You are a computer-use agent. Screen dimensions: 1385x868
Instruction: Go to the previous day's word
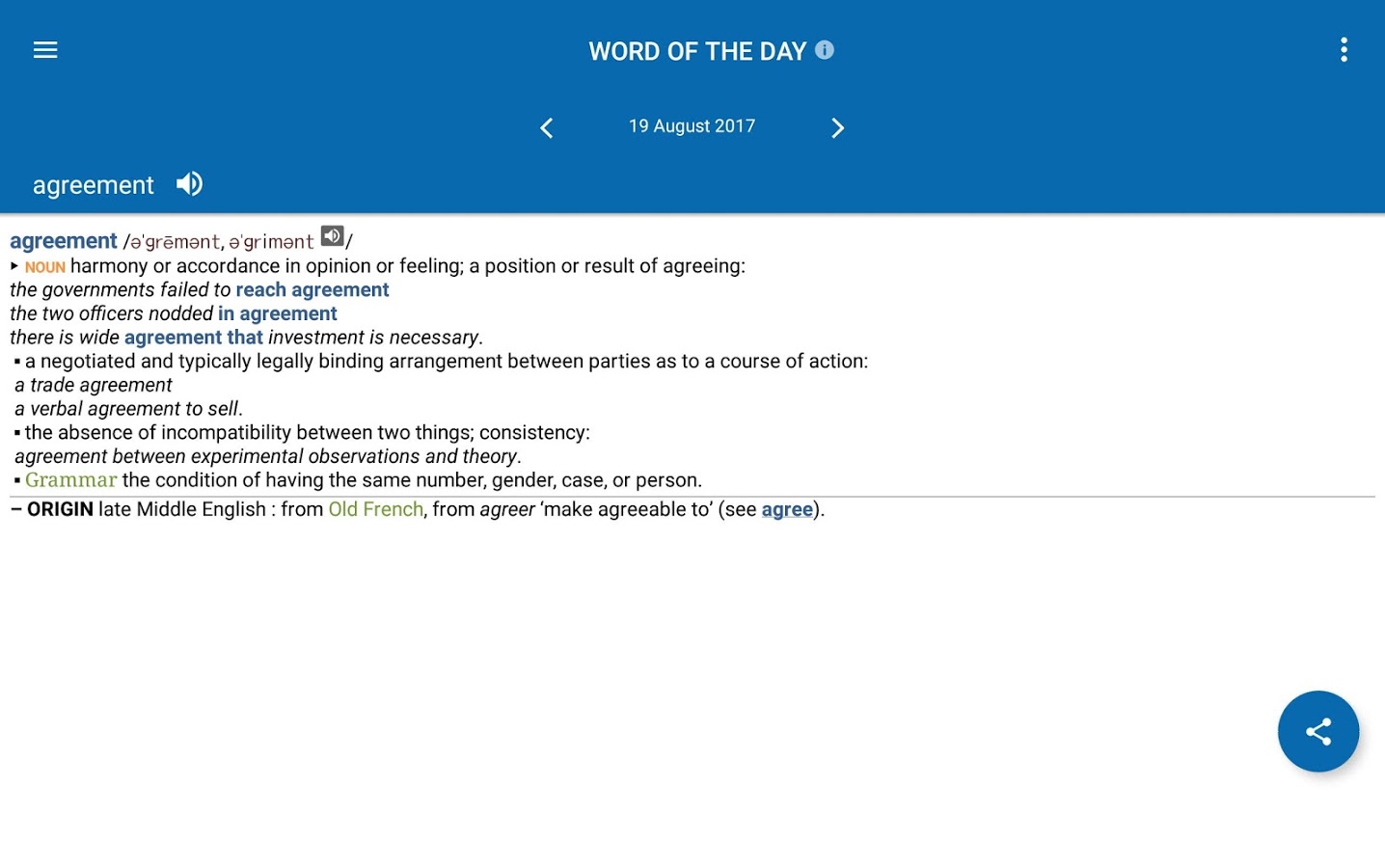pyautogui.click(x=546, y=127)
